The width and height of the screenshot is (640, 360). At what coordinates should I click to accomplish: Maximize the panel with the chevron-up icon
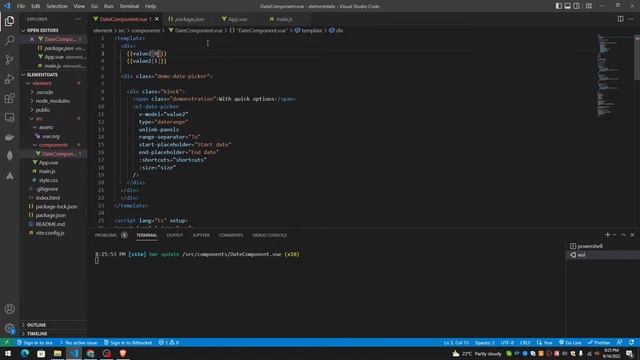click(x=623, y=235)
